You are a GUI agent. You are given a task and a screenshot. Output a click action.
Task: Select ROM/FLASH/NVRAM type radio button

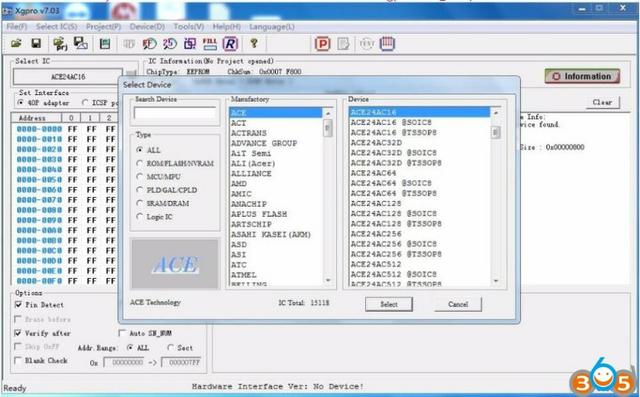pyautogui.click(x=140, y=163)
